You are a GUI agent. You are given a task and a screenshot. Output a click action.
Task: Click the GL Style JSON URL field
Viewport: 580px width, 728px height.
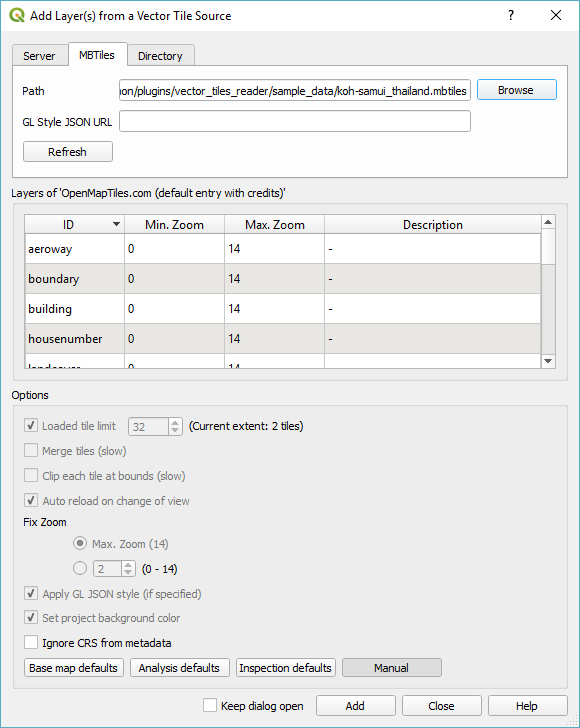click(x=295, y=121)
